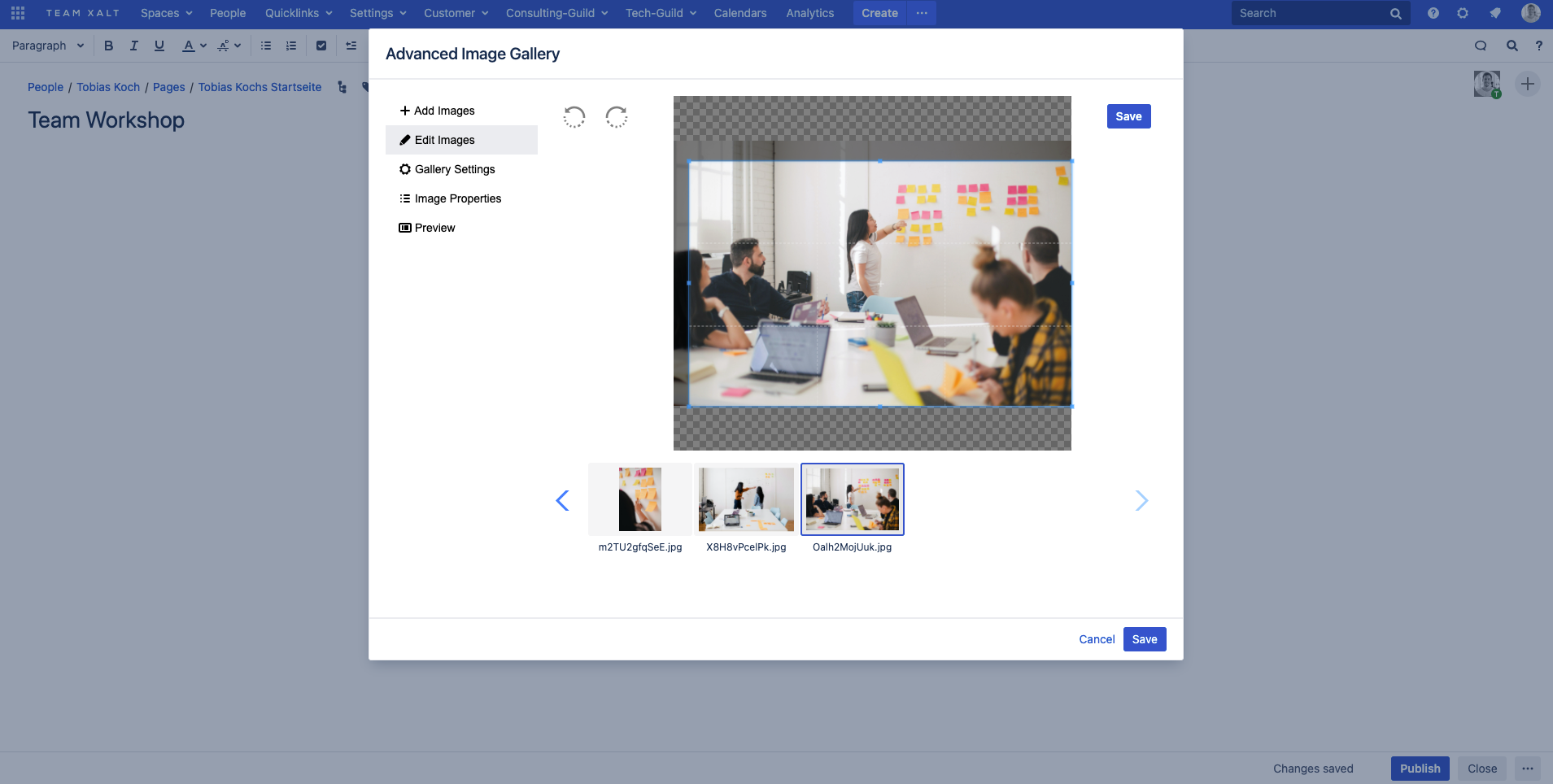Viewport: 1553px width, 784px height.
Task: Open the more options ellipsis beside Create
Action: tap(922, 13)
